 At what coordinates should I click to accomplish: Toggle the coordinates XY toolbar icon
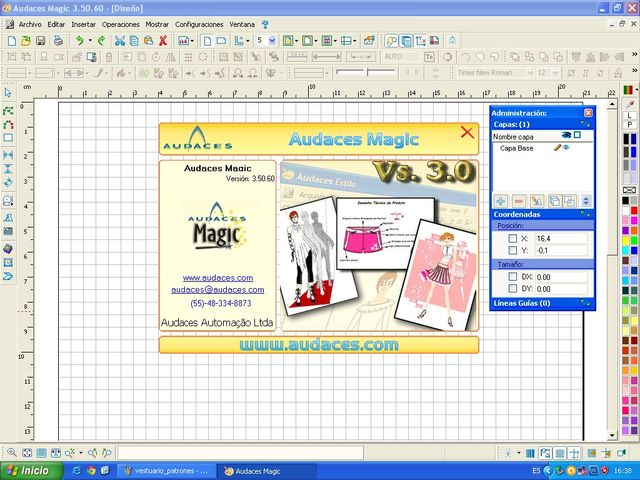(x=421, y=40)
